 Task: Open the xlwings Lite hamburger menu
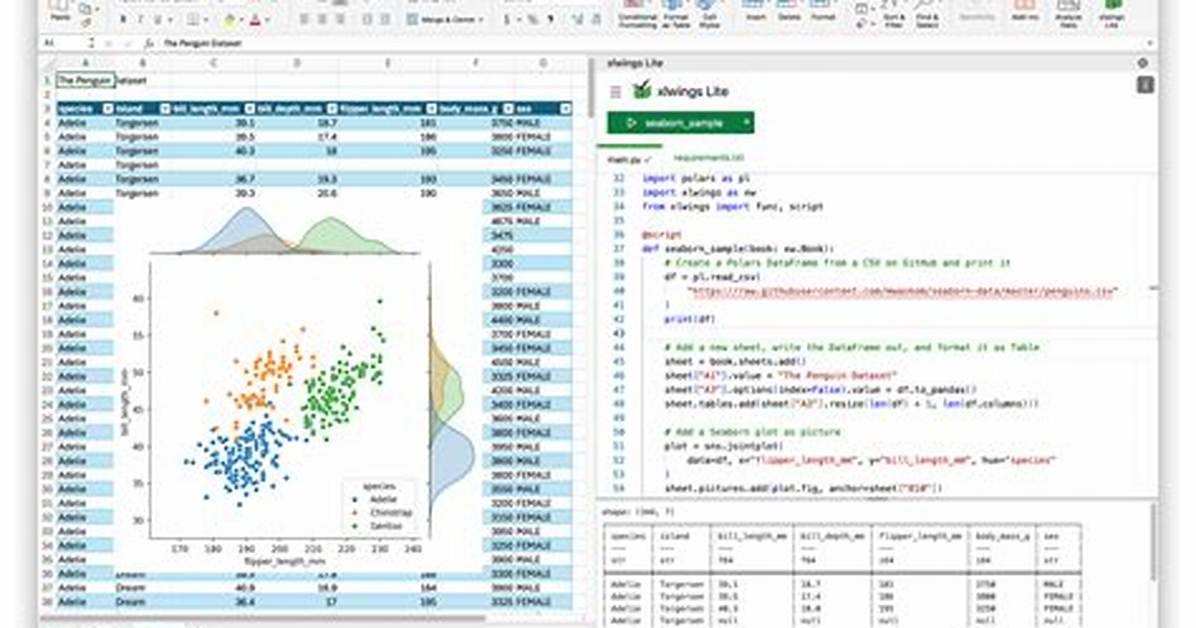click(616, 92)
